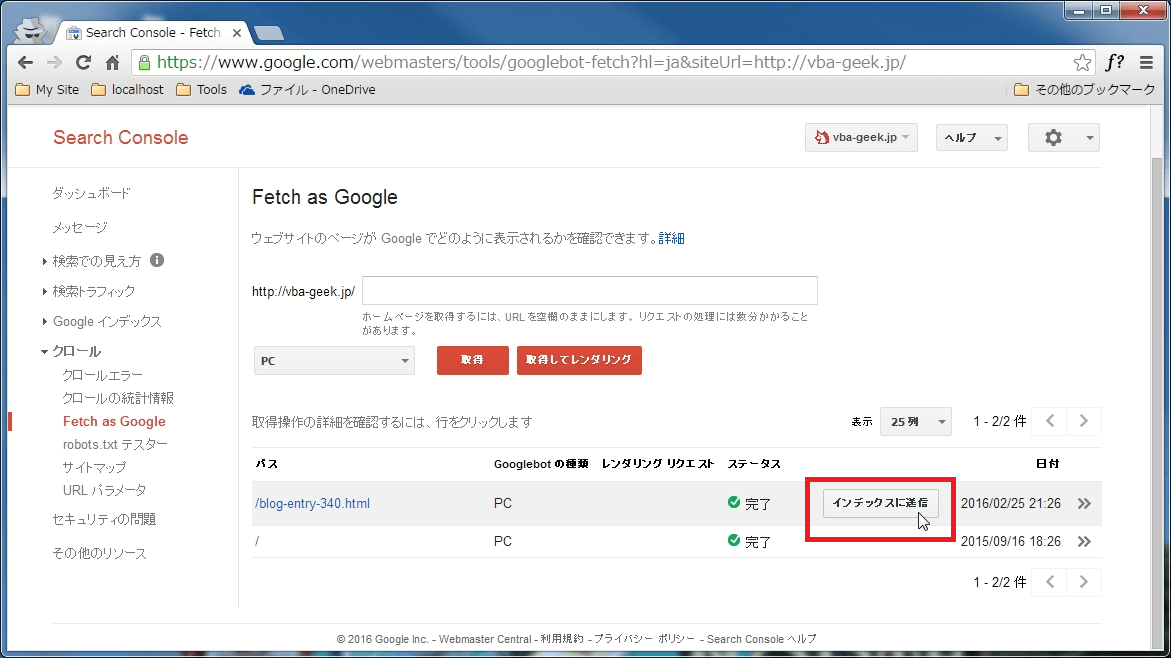The height and width of the screenshot is (658, 1171).
Task: Go to next page of results (top)
Action: [1084, 422]
